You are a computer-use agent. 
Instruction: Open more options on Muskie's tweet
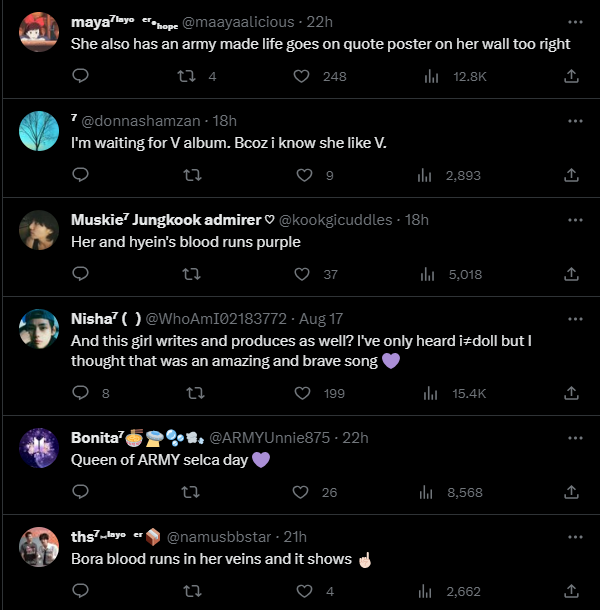(x=575, y=219)
